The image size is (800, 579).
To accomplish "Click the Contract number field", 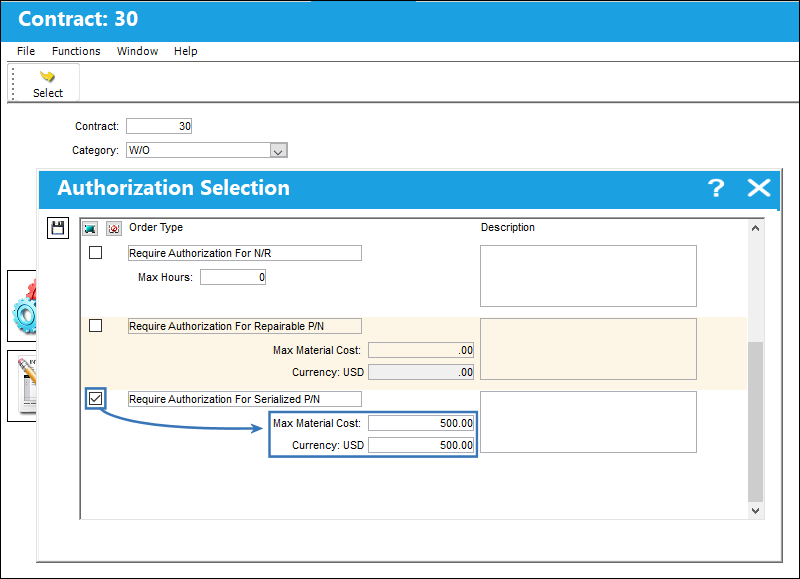I will (159, 126).
